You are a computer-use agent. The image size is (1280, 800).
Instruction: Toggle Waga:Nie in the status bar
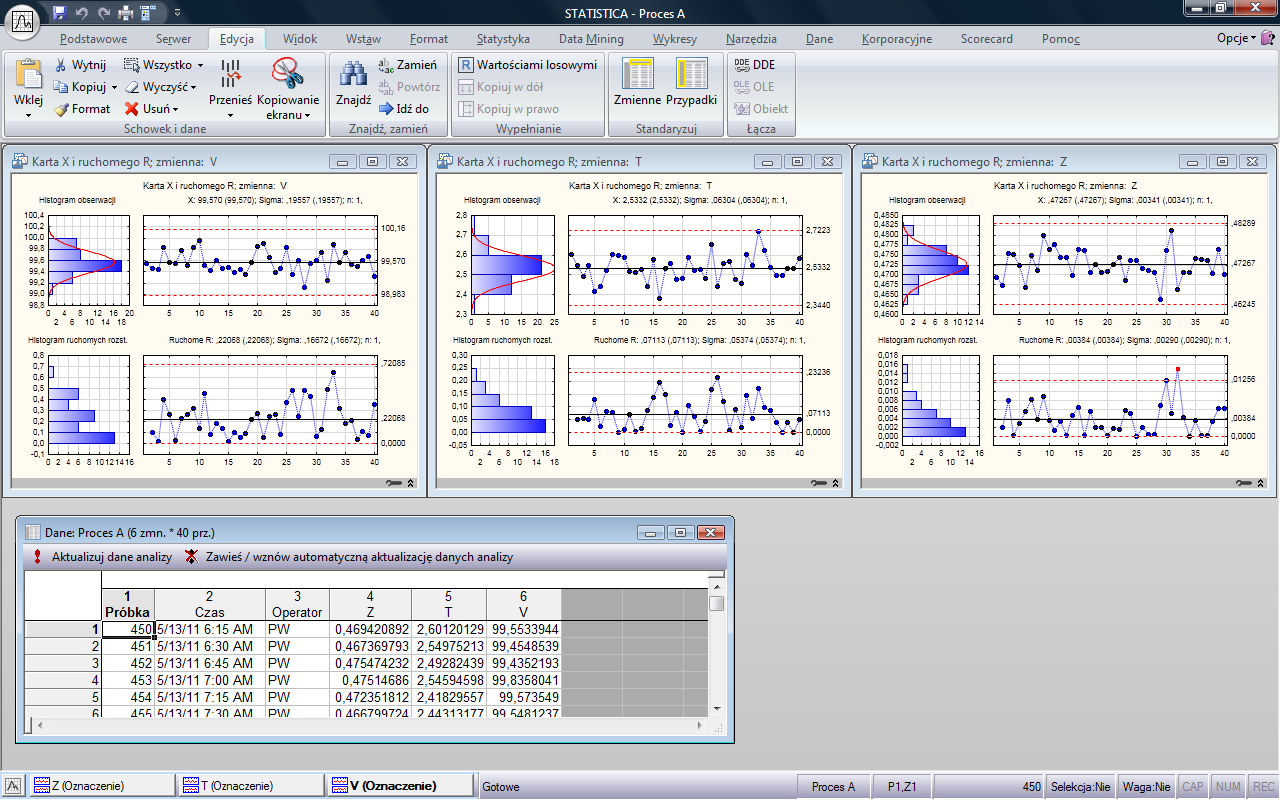(1147, 786)
